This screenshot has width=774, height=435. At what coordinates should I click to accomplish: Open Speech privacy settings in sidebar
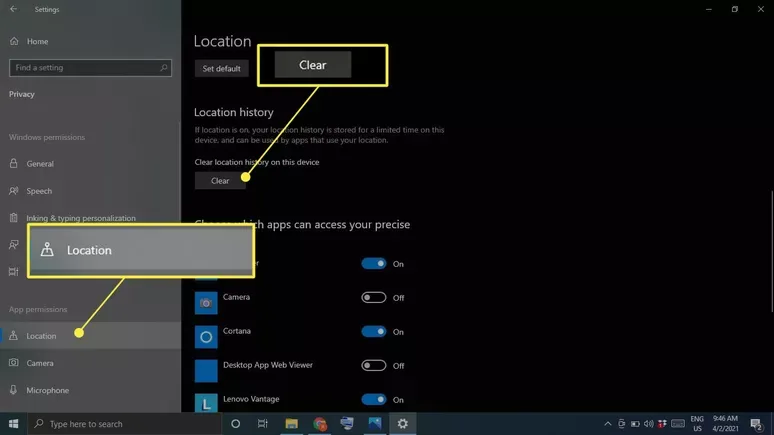coord(39,191)
